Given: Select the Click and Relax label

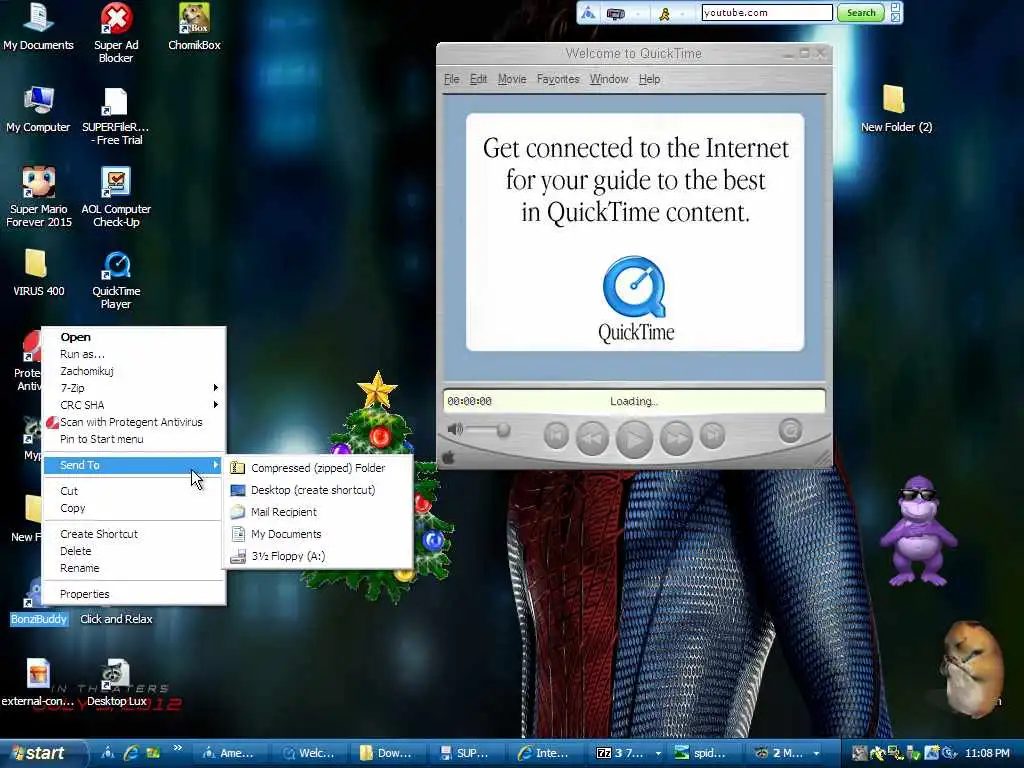Looking at the screenshot, I should [116, 619].
